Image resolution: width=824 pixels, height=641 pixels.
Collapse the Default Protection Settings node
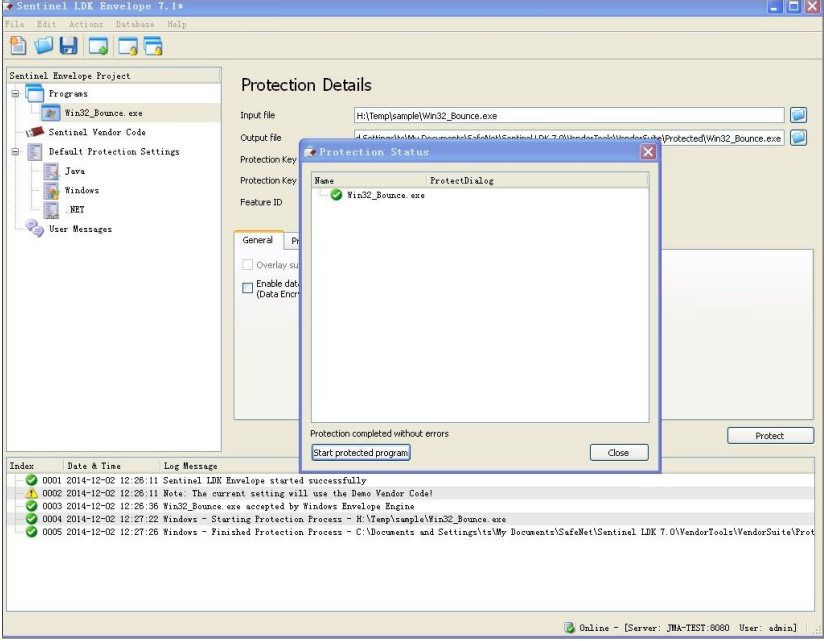[15, 152]
